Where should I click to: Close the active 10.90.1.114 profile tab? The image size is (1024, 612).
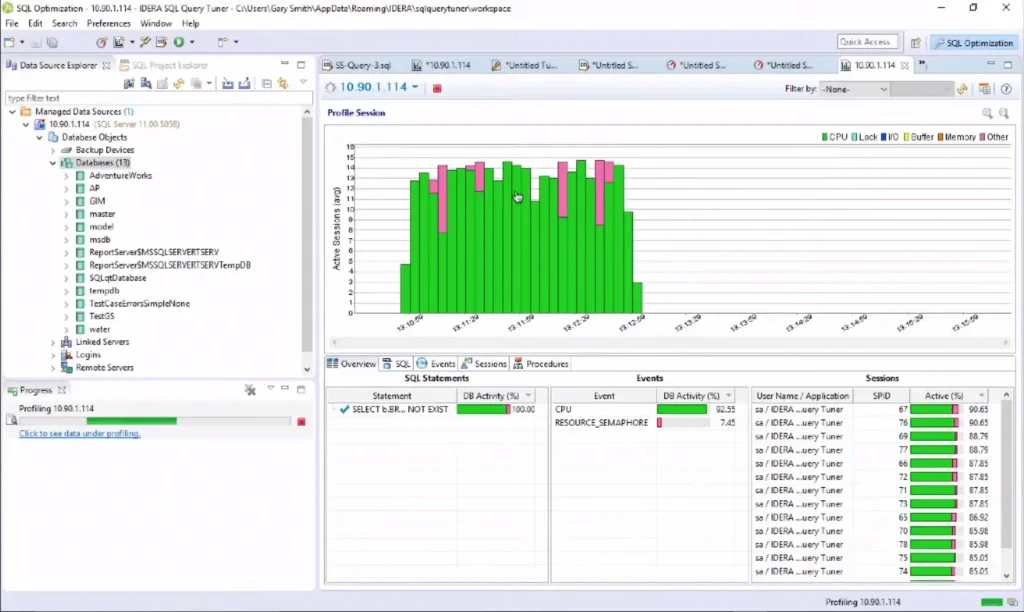coord(904,65)
